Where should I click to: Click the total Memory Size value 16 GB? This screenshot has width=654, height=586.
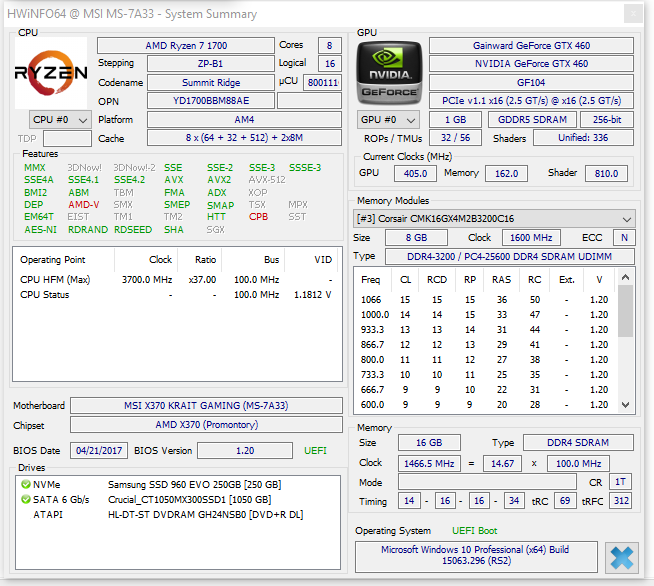pyautogui.click(x=429, y=443)
